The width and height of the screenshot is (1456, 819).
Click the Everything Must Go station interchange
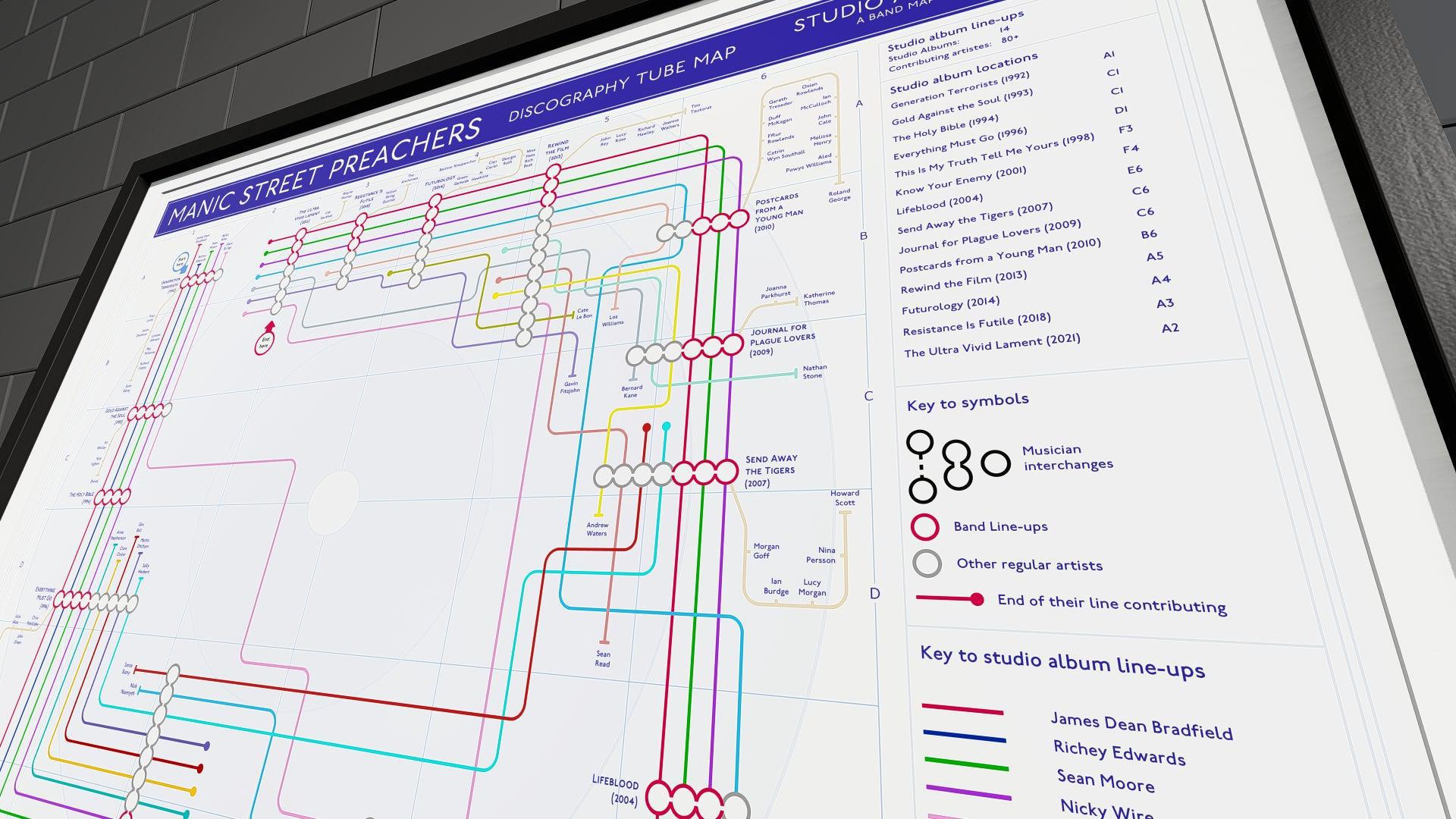96,602
